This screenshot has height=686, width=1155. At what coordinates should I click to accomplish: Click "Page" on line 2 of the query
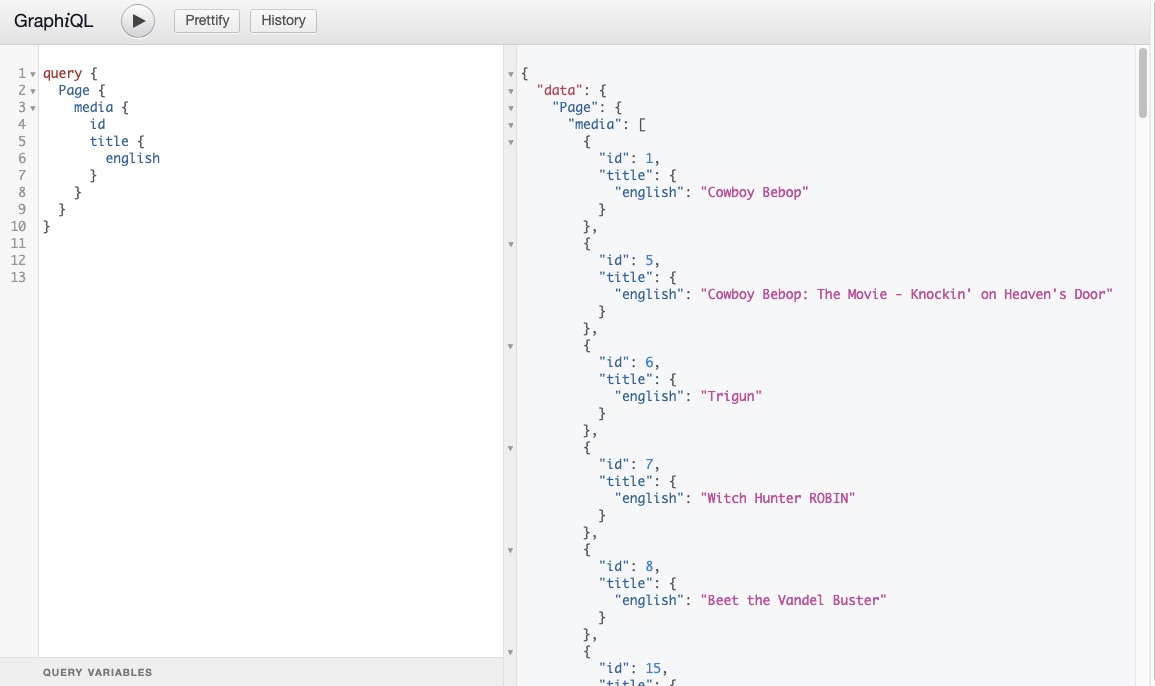tap(74, 90)
